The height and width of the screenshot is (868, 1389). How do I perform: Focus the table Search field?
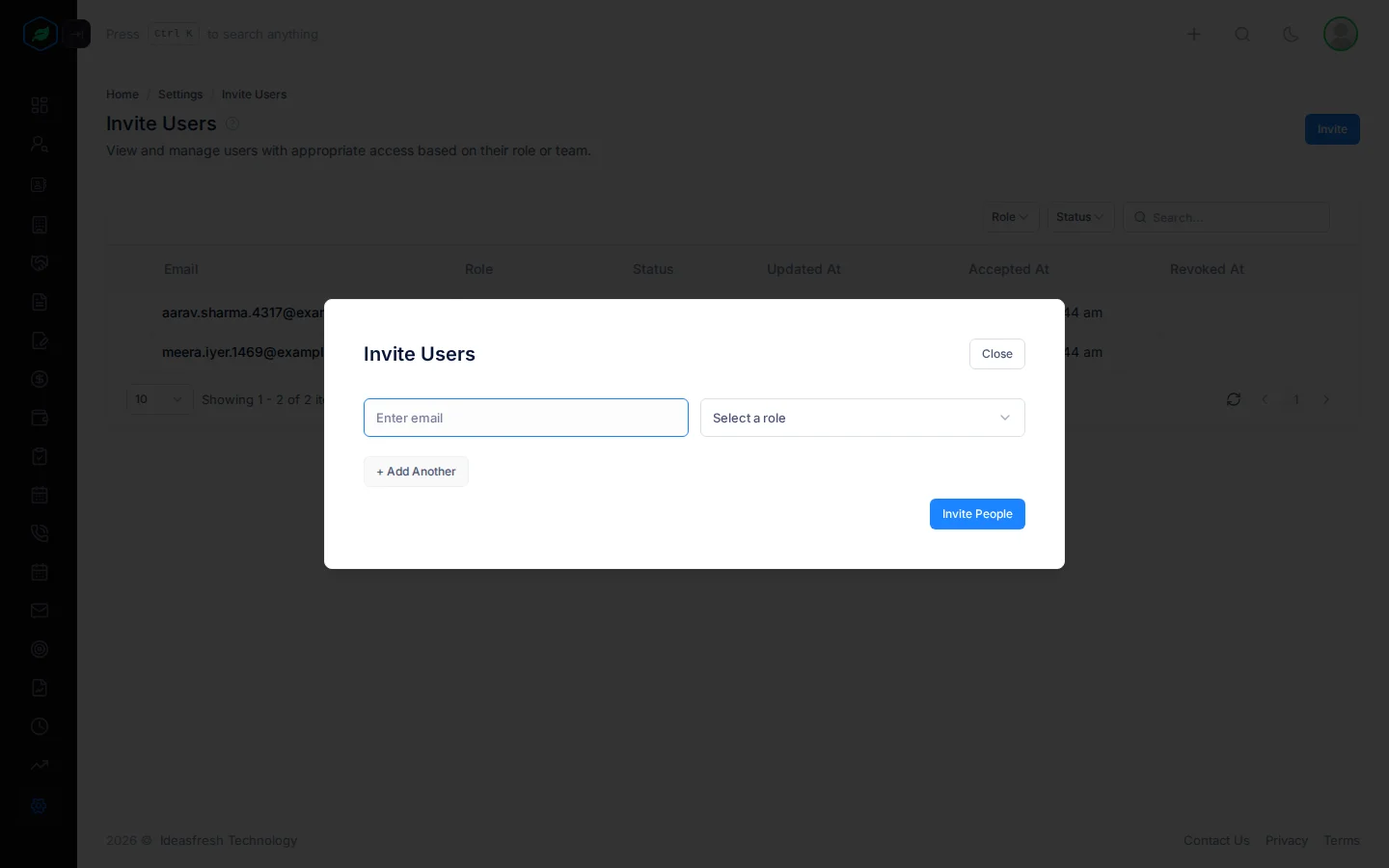click(1226, 217)
